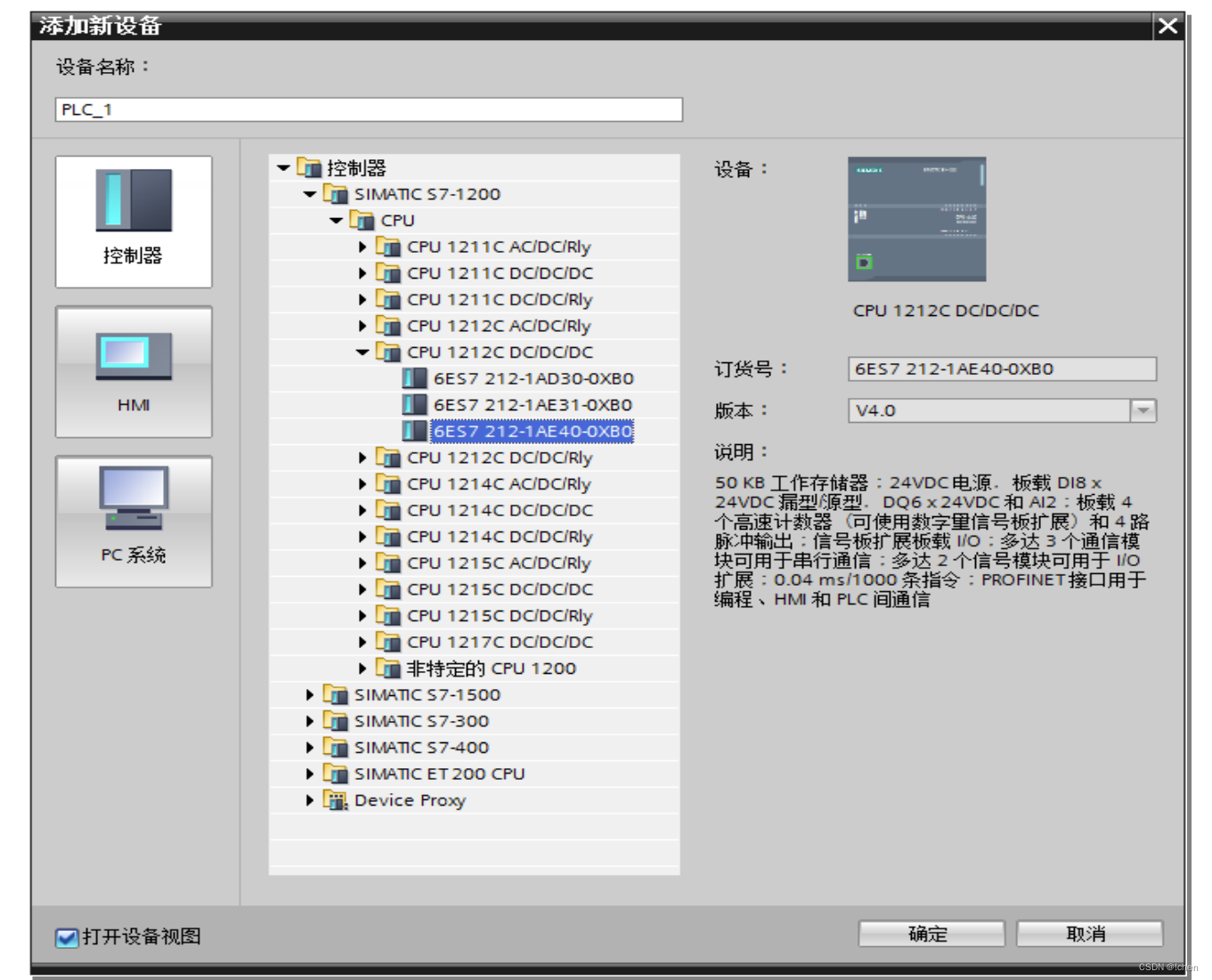This screenshot has width=1212, height=980.
Task: Click the CPU 1211C AC/DC/Rly folder icon
Action: [388, 247]
